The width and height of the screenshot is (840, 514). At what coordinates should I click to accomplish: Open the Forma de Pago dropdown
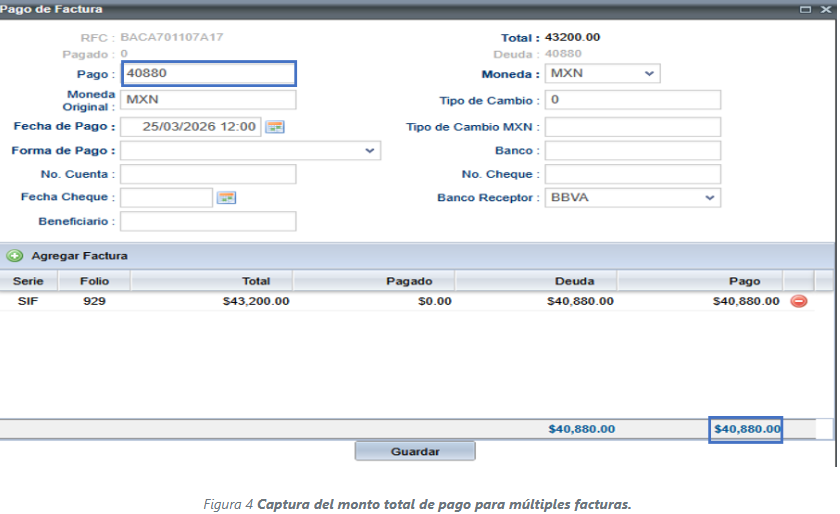370,151
